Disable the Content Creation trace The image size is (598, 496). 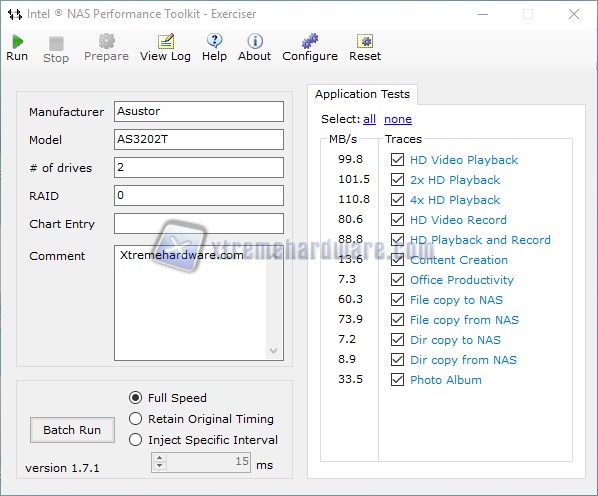coord(397,259)
